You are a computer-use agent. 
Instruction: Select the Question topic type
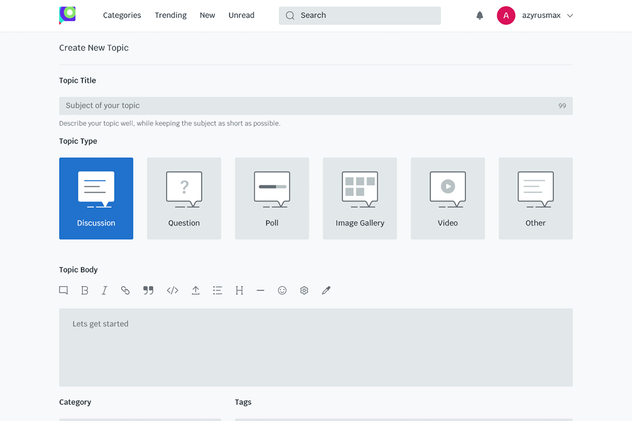click(x=184, y=198)
